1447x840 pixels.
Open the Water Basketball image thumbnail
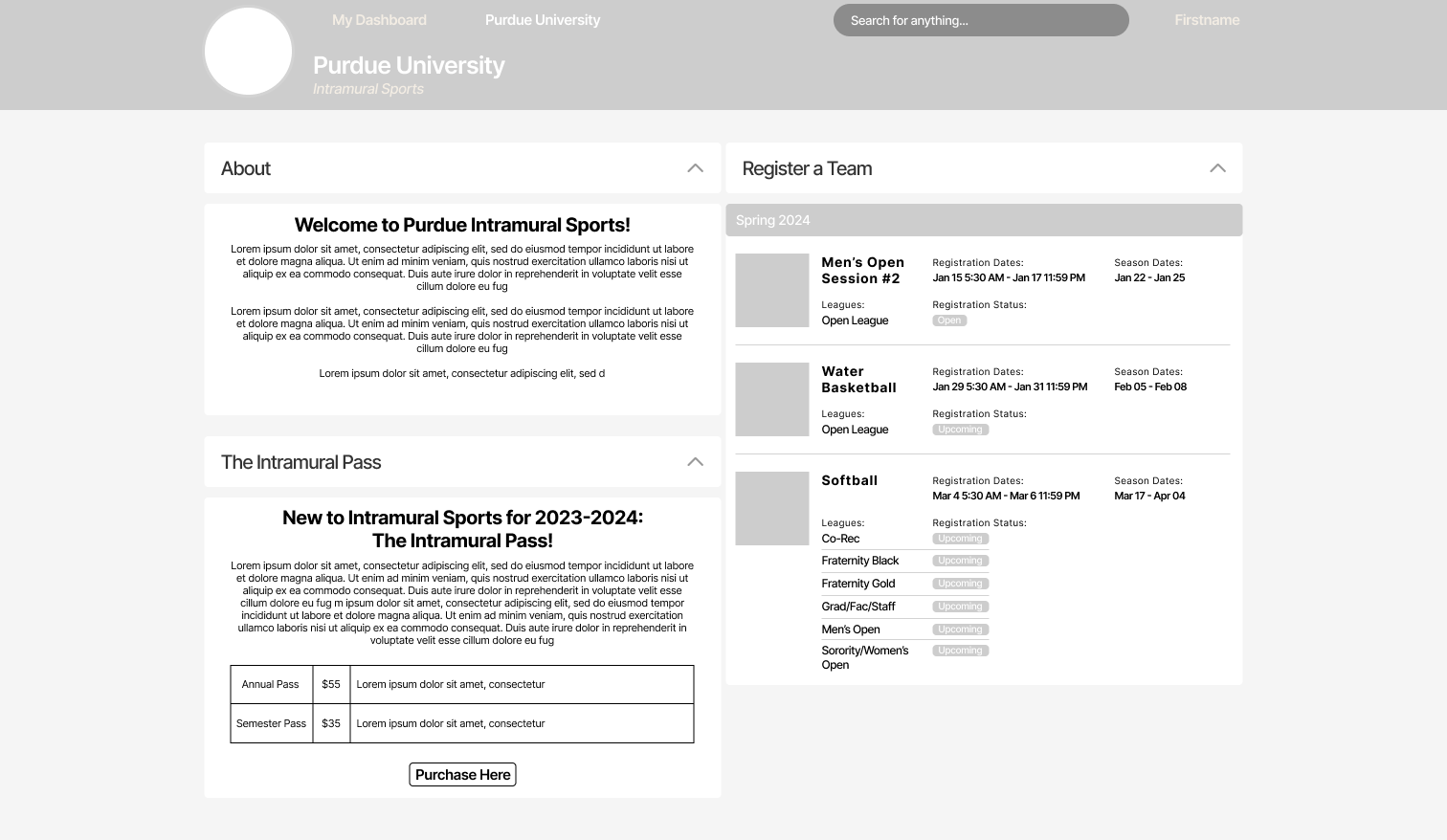pyautogui.click(x=772, y=399)
